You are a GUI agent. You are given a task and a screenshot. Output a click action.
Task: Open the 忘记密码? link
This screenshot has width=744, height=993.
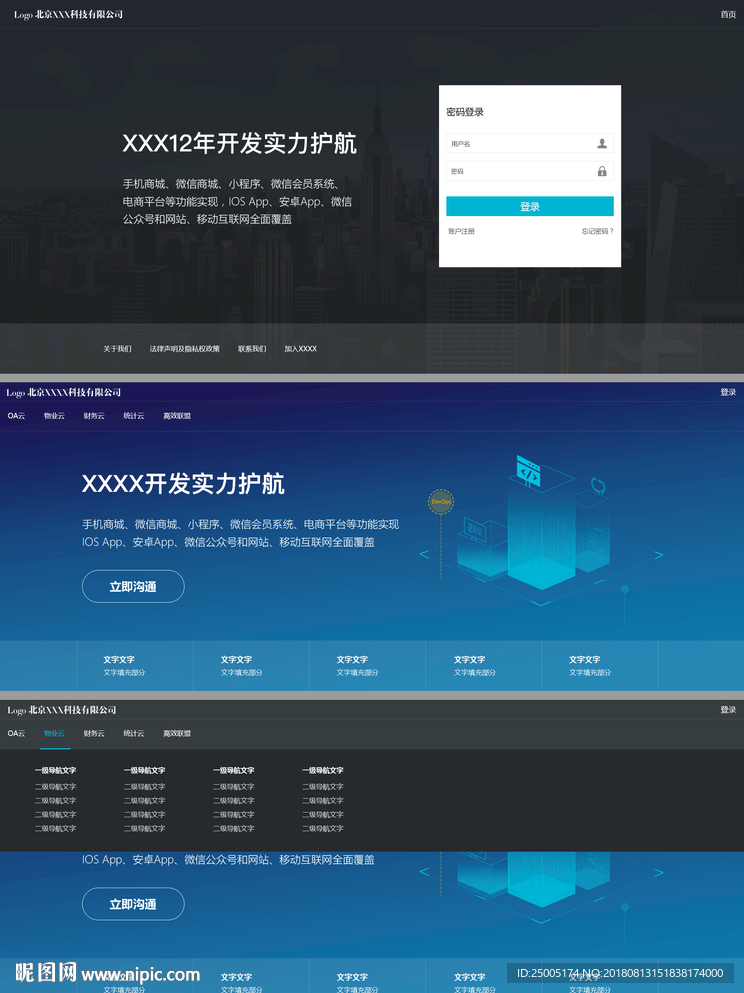[x=598, y=231]
